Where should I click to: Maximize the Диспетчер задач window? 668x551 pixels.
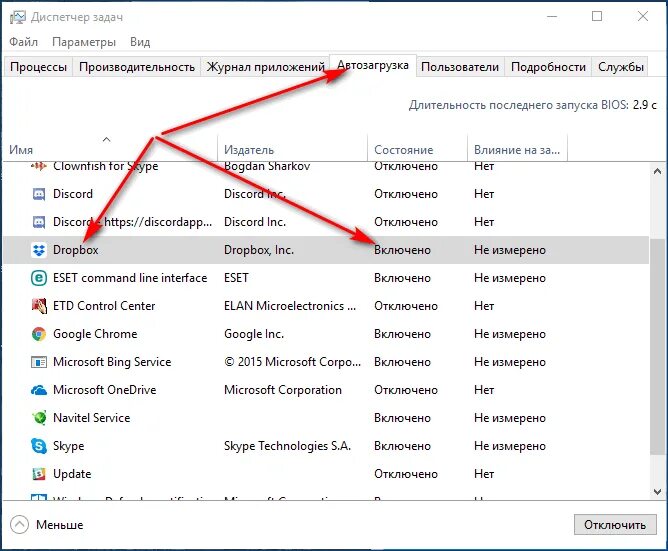tap(597, 17)
